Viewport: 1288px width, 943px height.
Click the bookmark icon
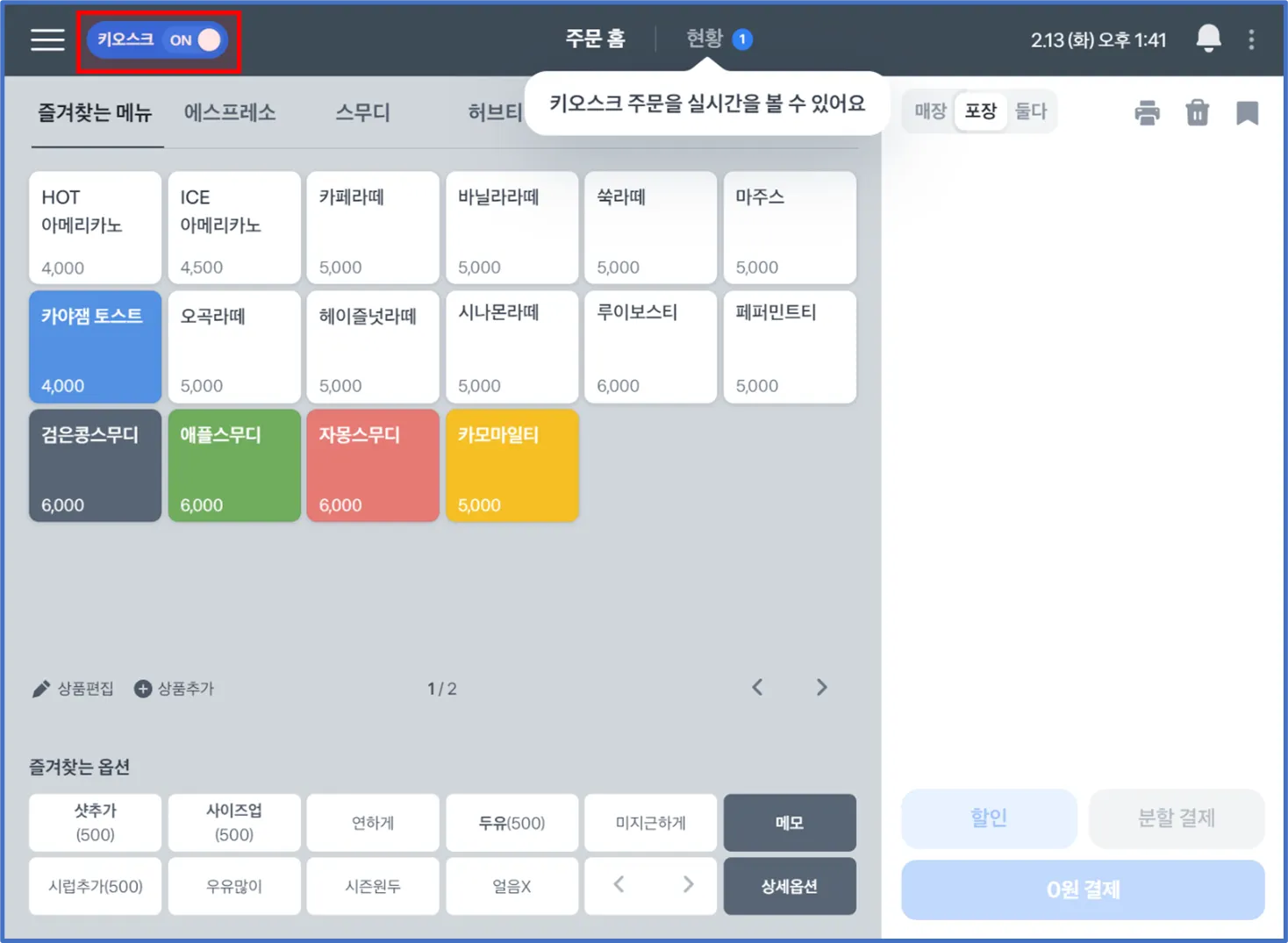pos(1247,112)
